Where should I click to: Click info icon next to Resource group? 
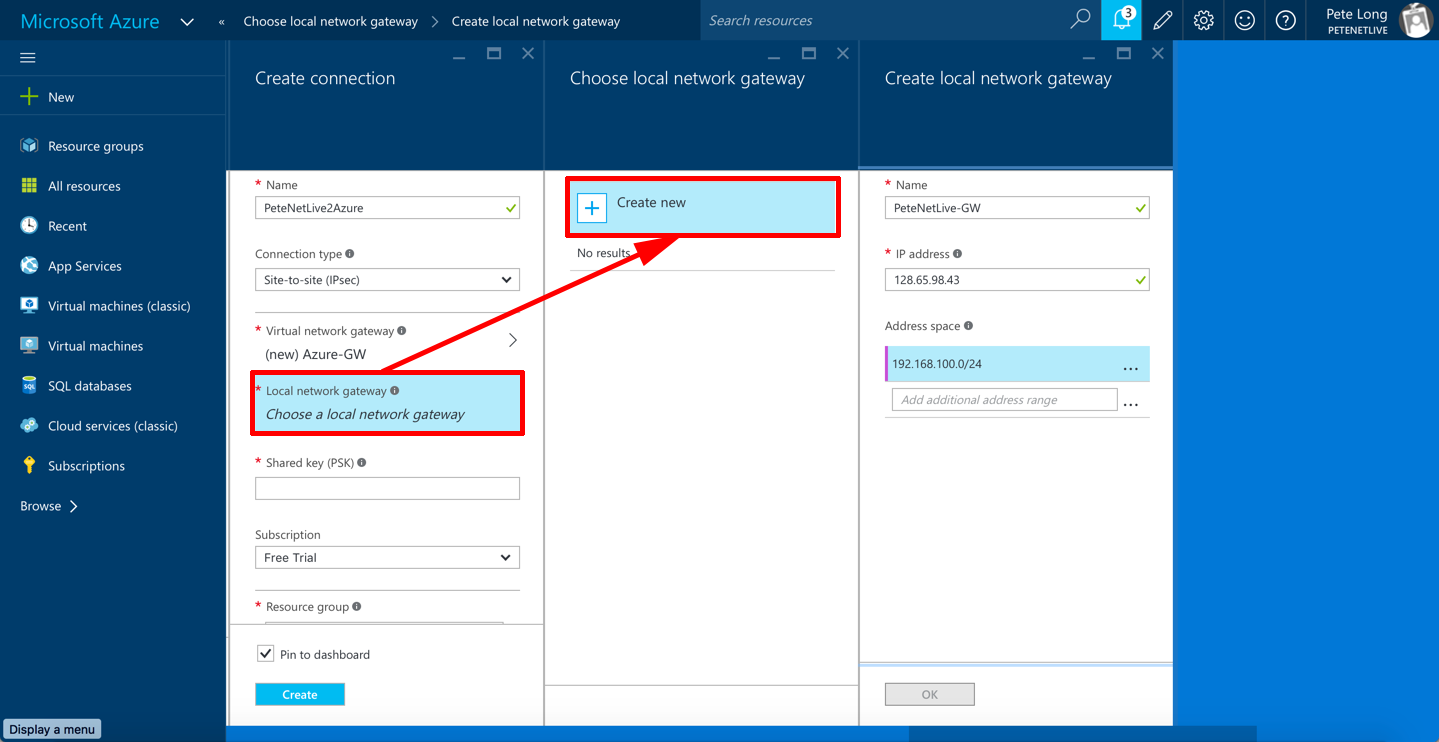pos(357,607)
